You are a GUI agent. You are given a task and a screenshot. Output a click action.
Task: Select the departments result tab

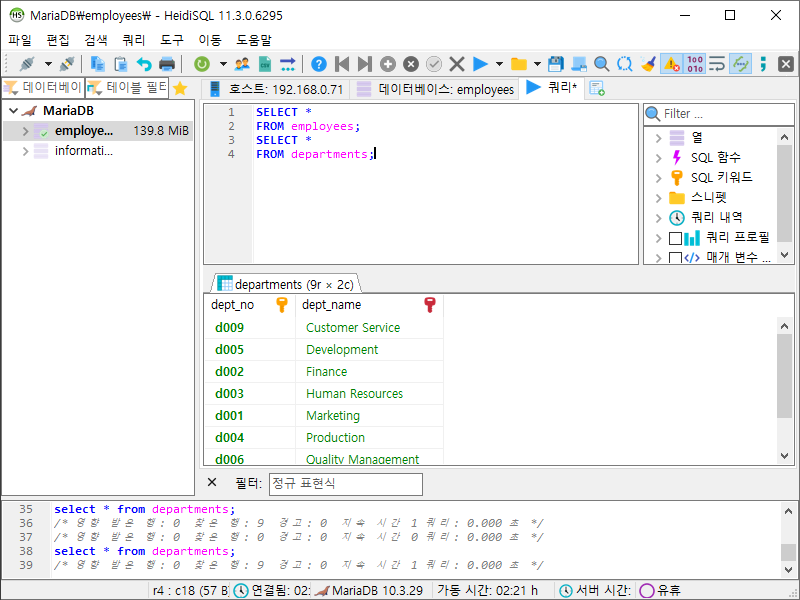click(286, 284)
